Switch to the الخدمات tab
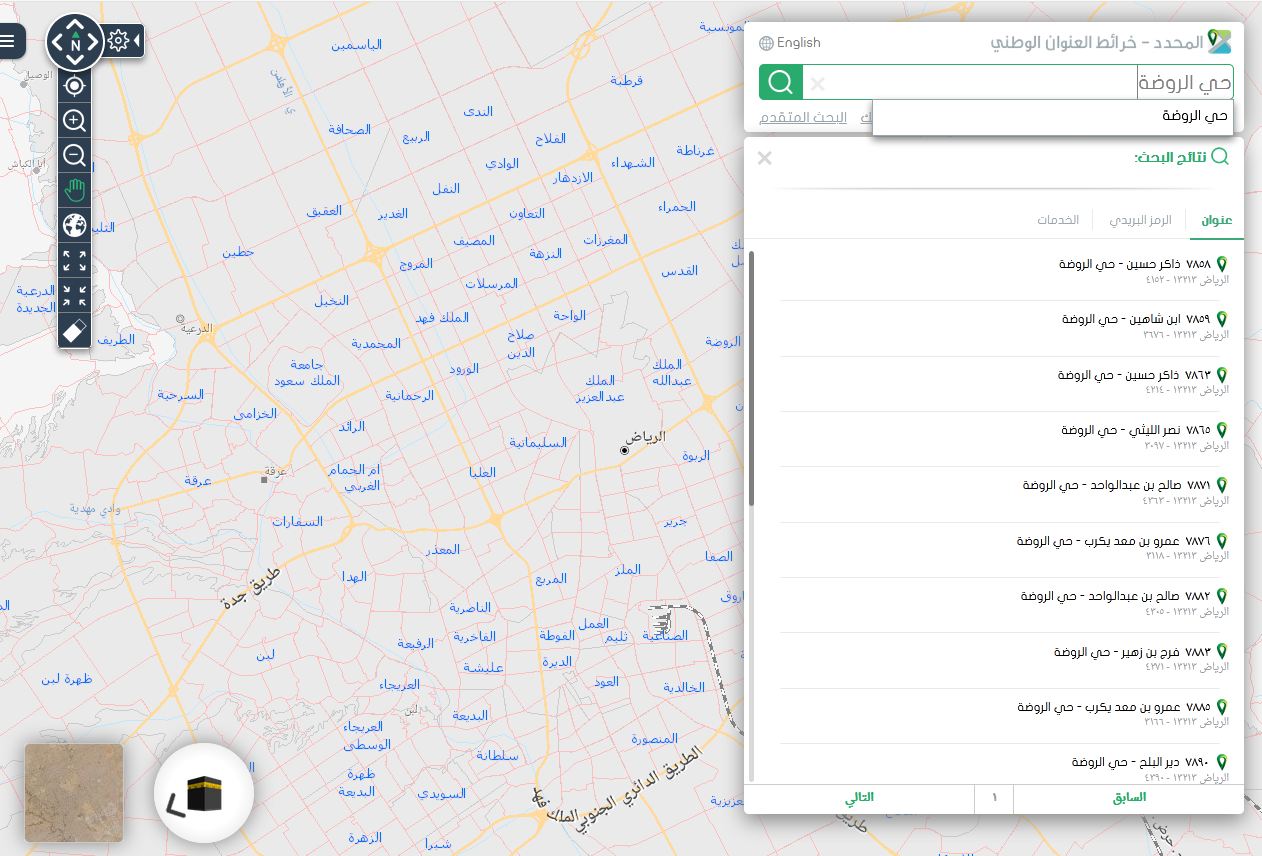 pos(1059,220)
